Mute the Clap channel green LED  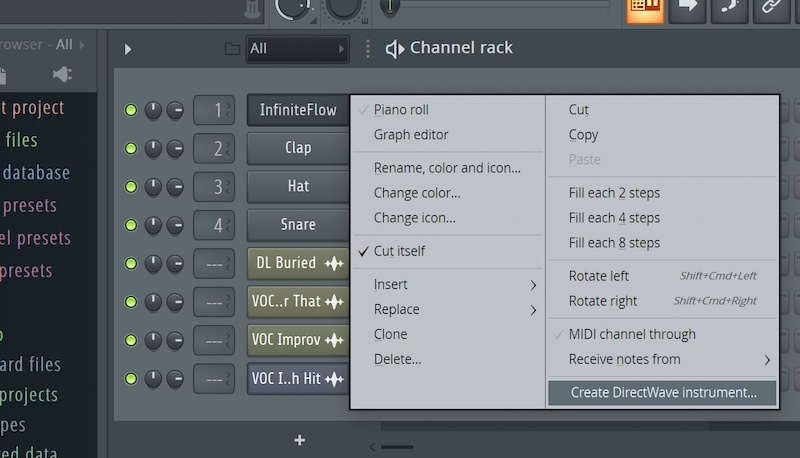click(x=130, y=148)
